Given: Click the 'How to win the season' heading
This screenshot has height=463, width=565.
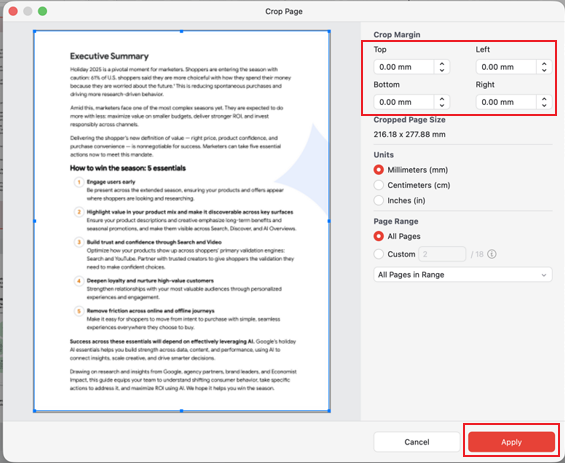Looking at the screenshot, I should [128, 168].
